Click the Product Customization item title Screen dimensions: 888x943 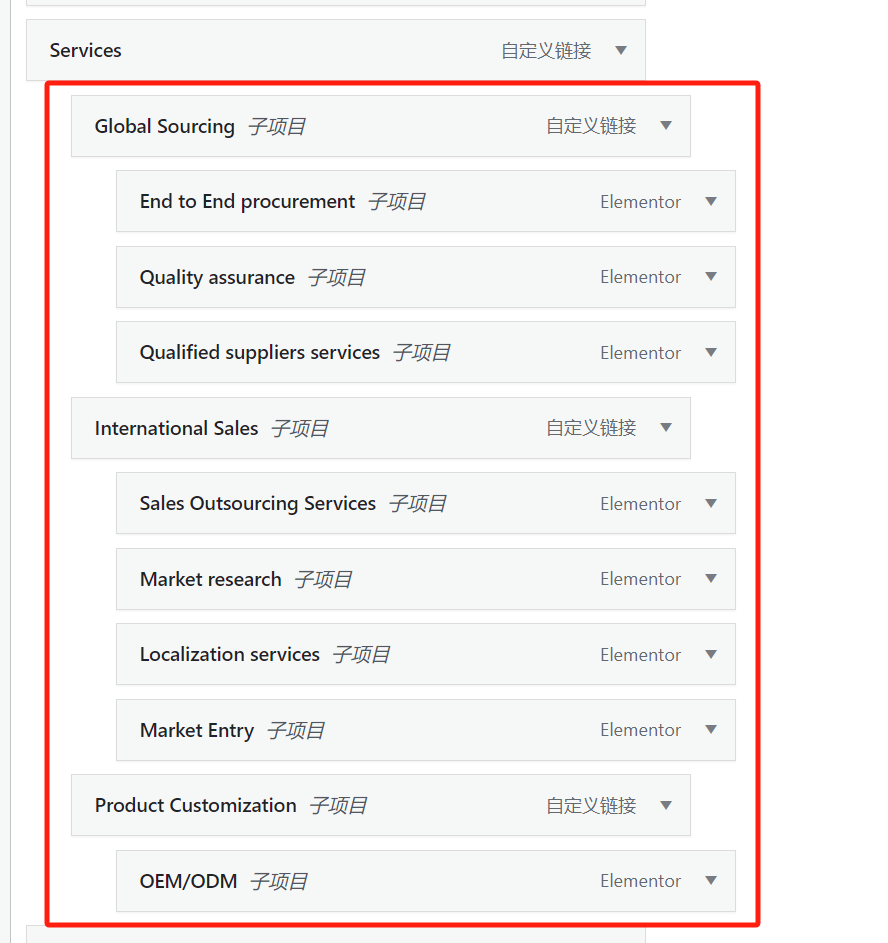click(x=196, y=805)
